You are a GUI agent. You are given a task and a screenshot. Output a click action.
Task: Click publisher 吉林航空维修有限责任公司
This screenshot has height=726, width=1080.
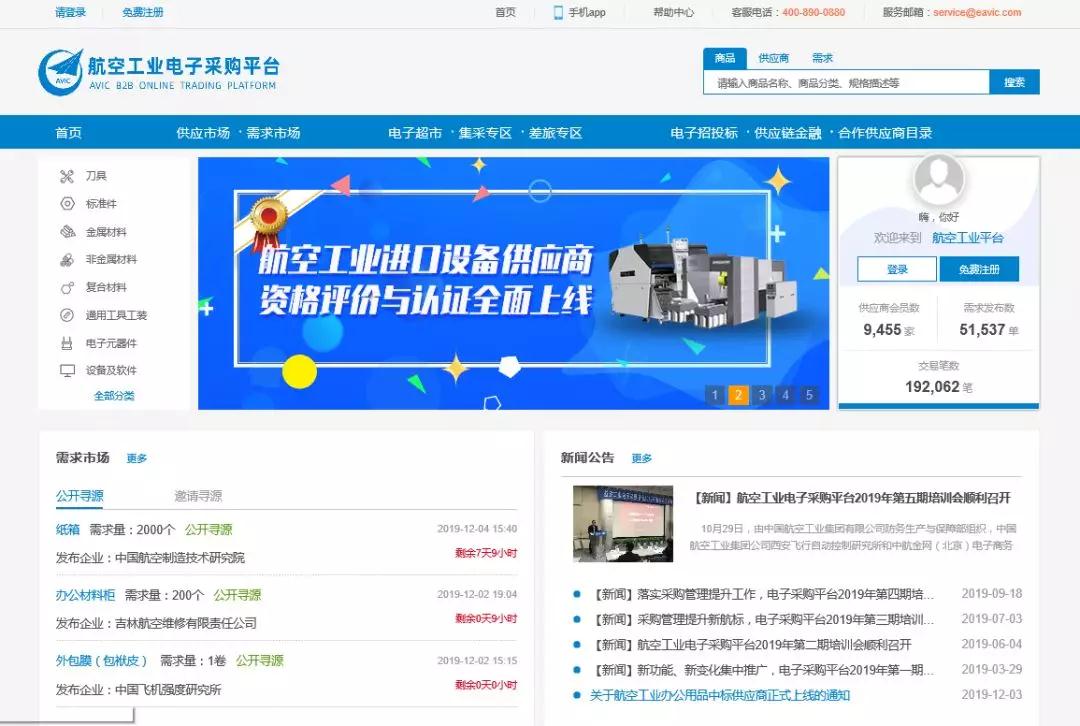(x=186, y=623)
